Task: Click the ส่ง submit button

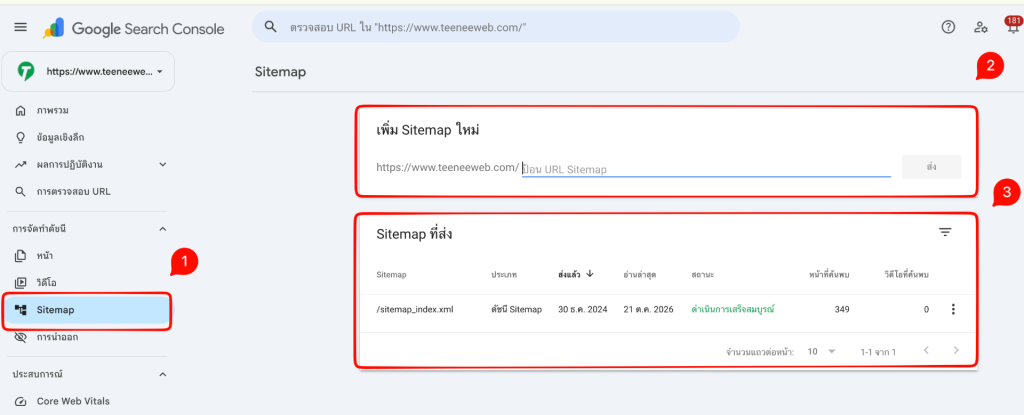Action: tap(931, 167)
